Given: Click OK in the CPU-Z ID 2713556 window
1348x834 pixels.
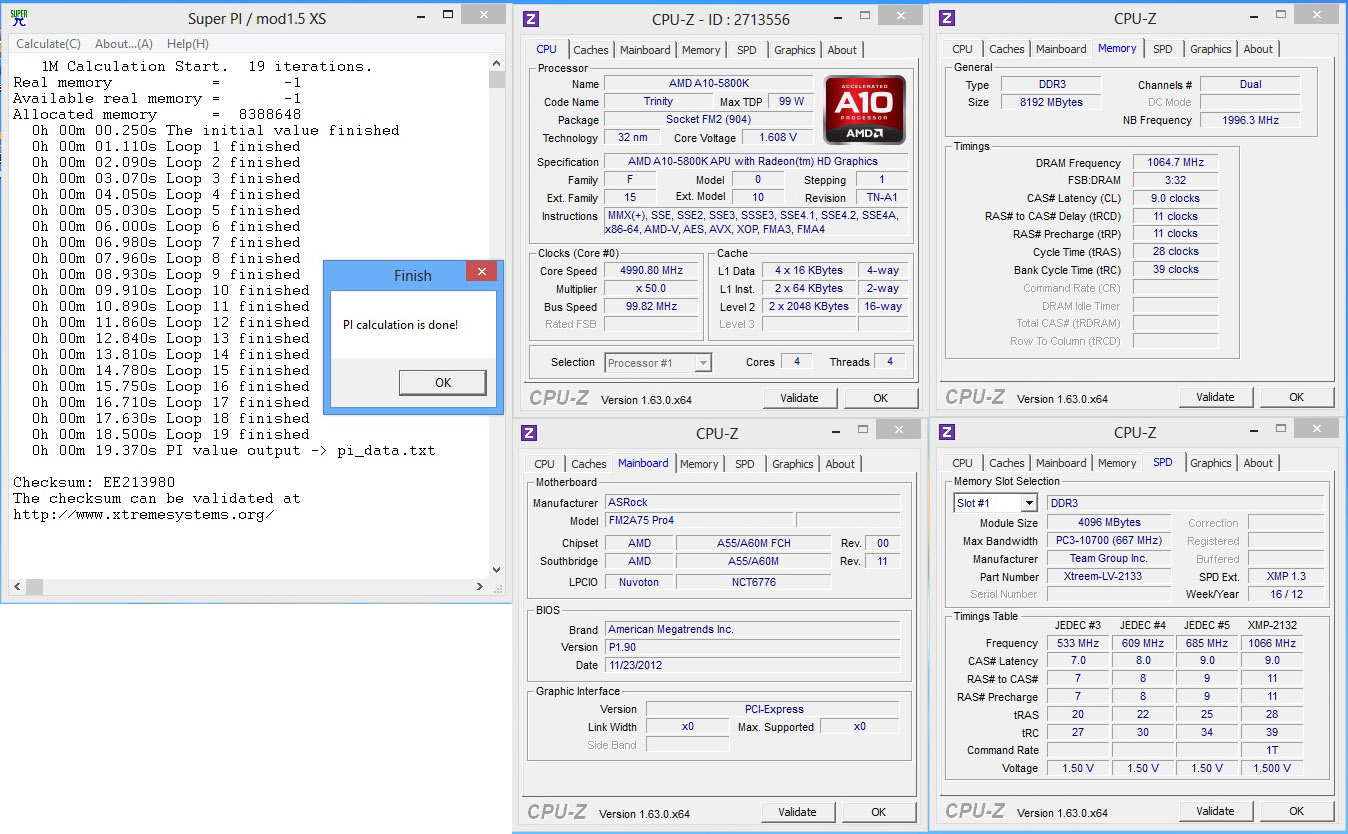Looking at the screenshot, I should (x=880, y=398).
